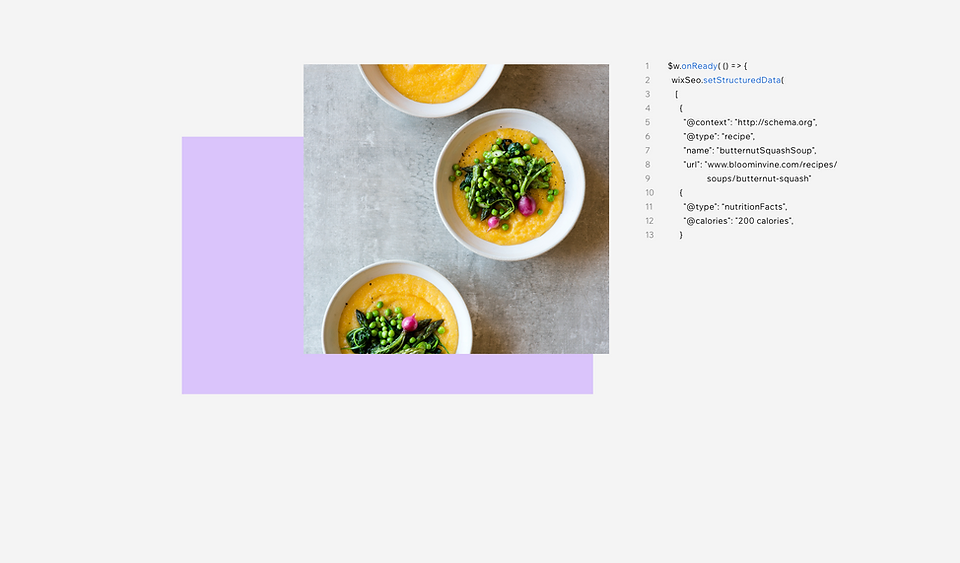This screenshot has width=960, height=563.
Task: Click line number 13 in the gutter
Action: pos(650,235)
